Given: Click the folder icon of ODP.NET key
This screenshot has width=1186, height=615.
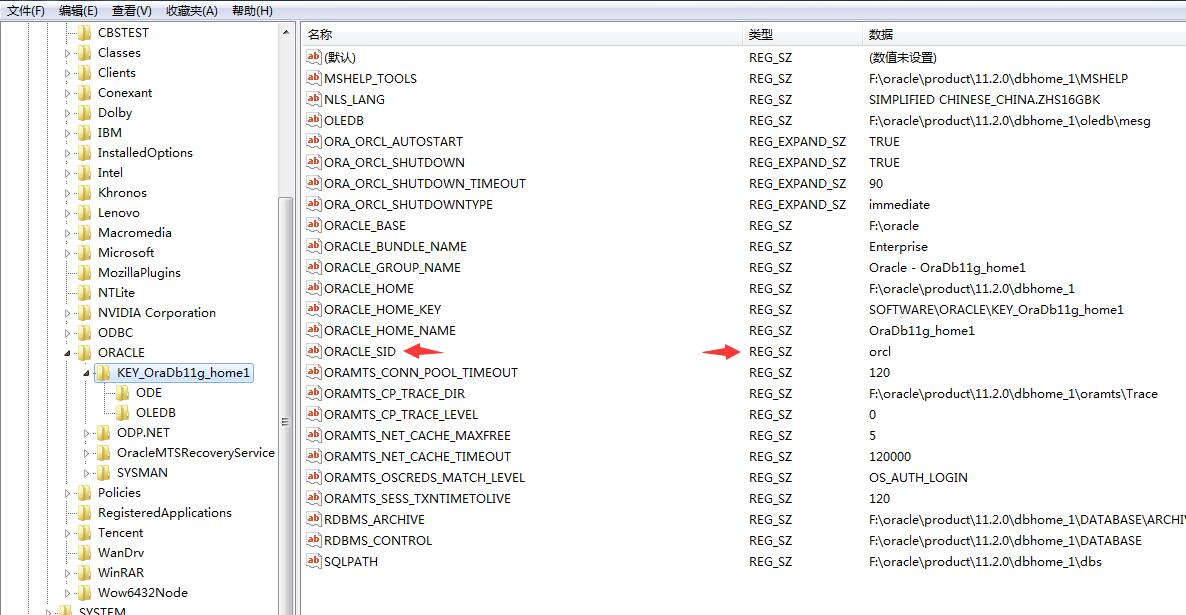Looking at the screenshot, I should click(104, 433).
